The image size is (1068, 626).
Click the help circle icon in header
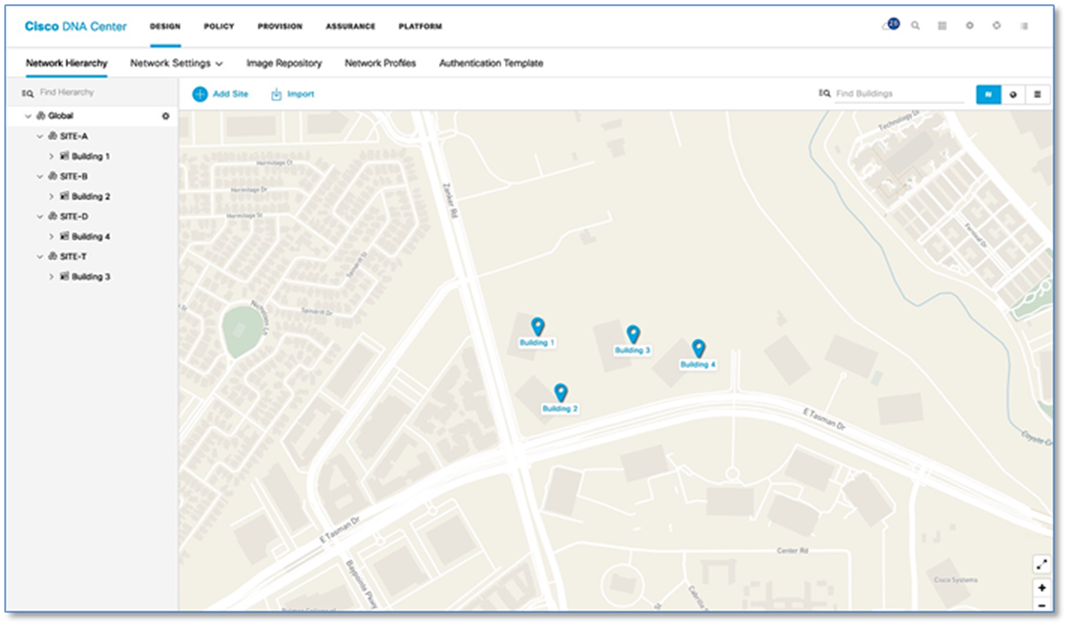click(x=996, y=26)
